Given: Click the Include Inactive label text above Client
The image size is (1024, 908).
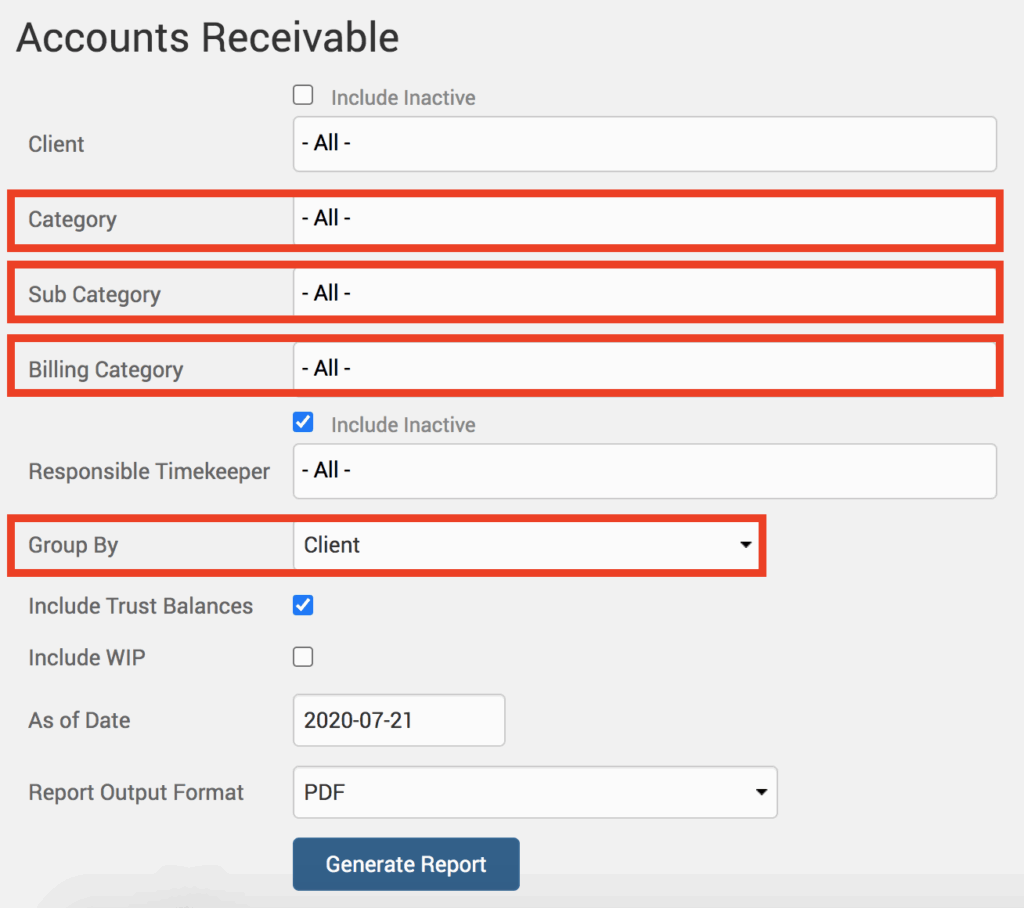Looking at the screenshot, I should point(403,98).
